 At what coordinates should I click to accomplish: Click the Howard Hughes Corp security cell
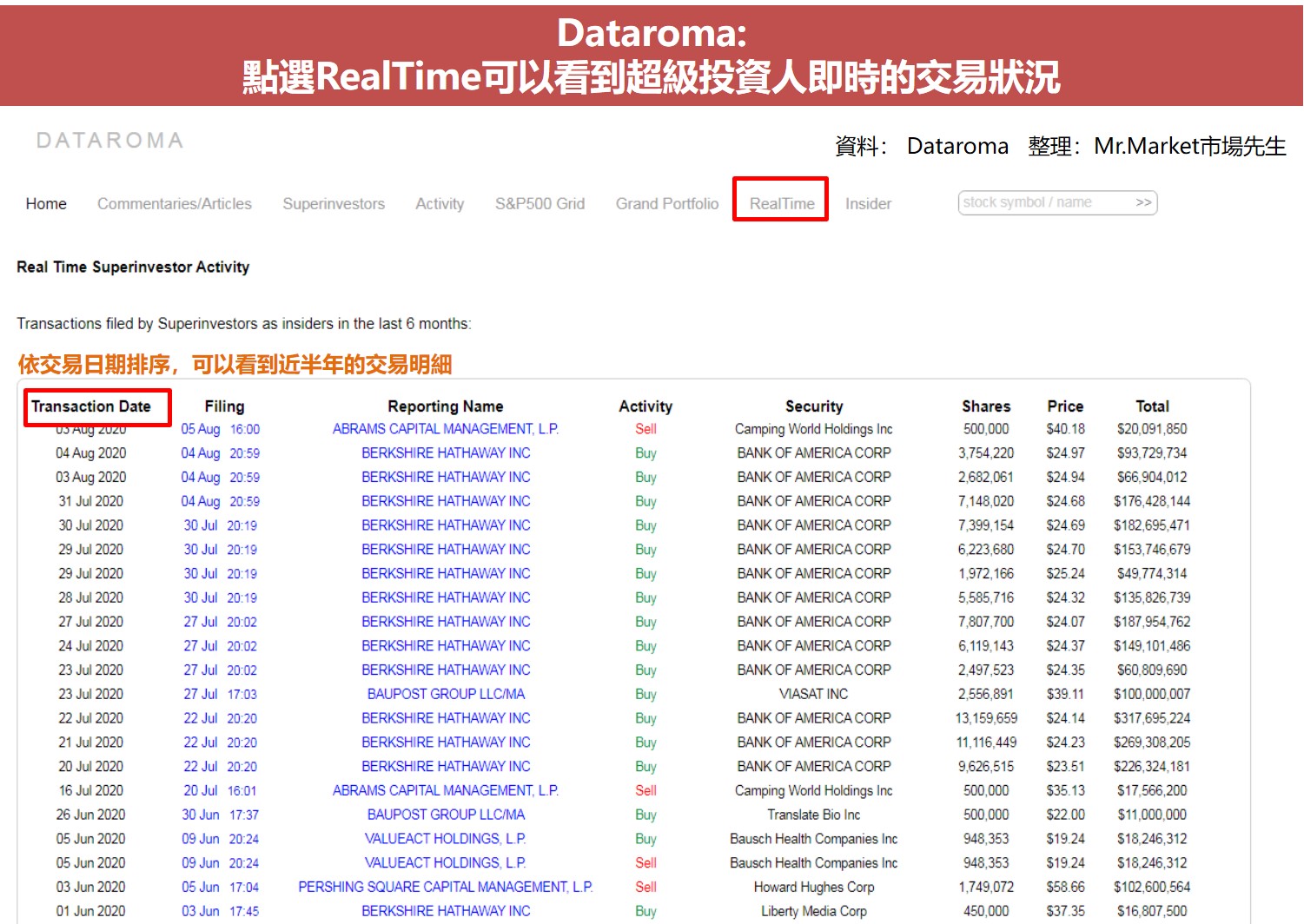pyautogui.click(x=814, y=887)
